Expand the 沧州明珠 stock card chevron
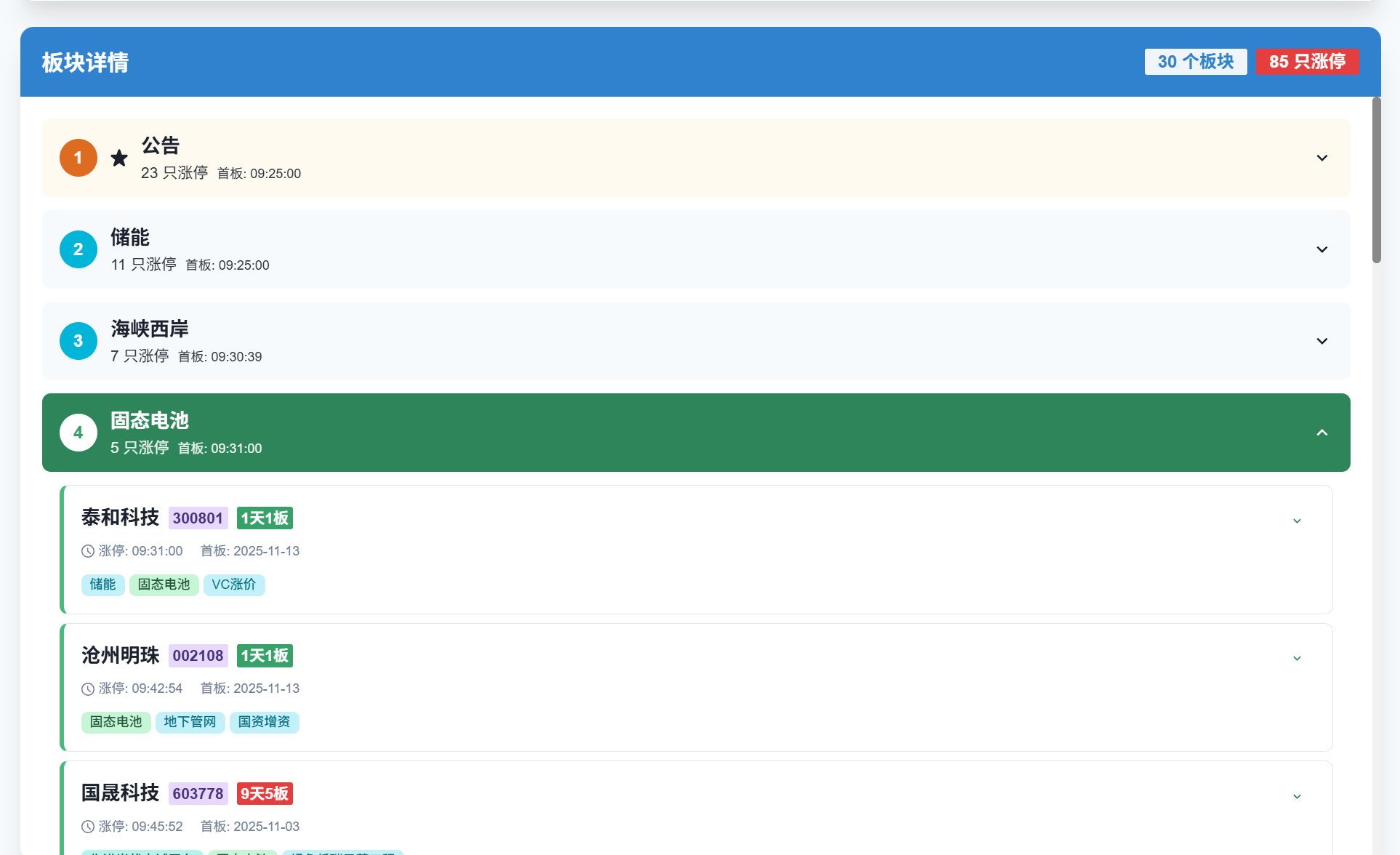Image resolution: width=1400 pixels, height=855 pixels. [1297, 658]
